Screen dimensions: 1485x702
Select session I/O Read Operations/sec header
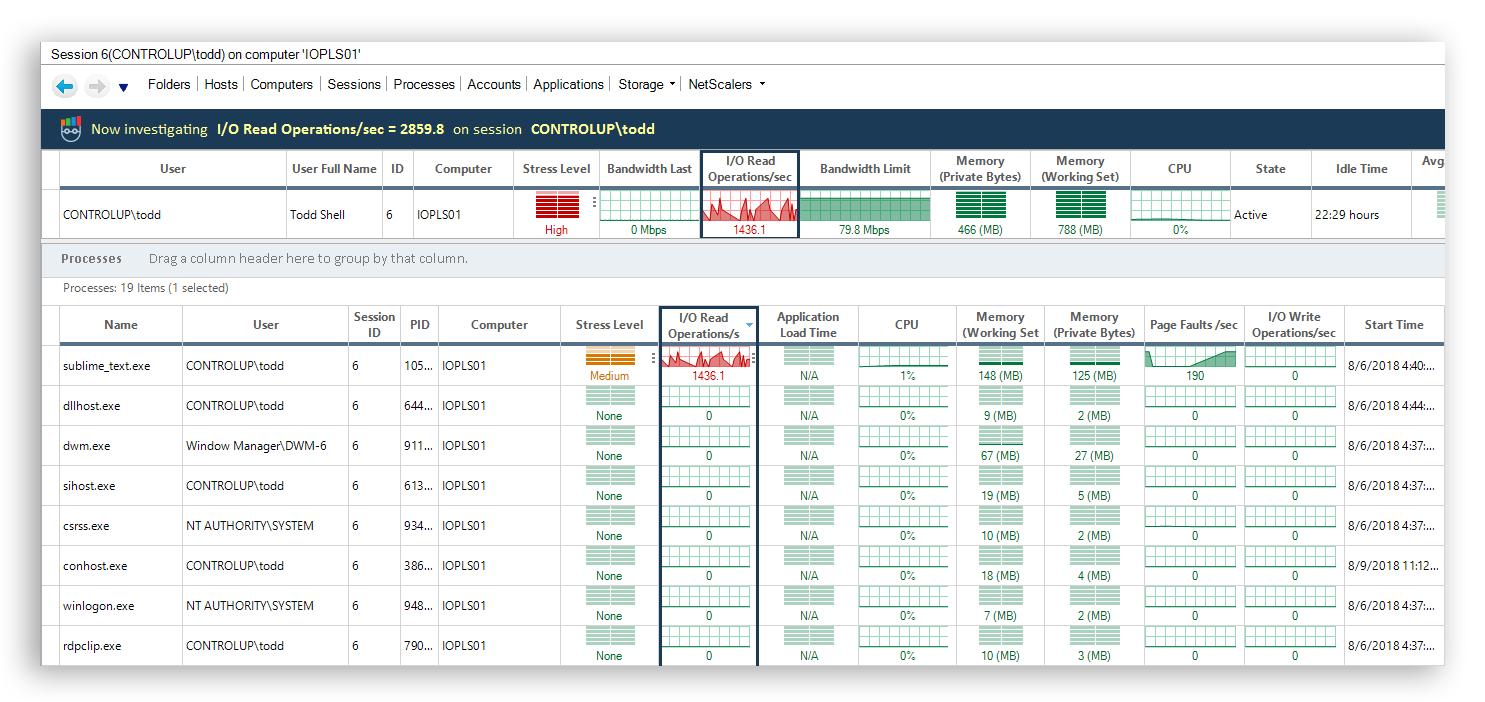pos(750,169)
